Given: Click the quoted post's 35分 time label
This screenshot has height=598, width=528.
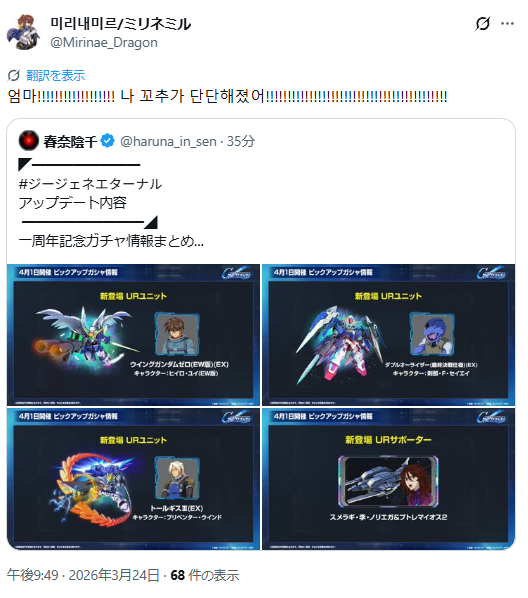Looking at the screenshot, I should pyautogui.click(x=241, y=141).
